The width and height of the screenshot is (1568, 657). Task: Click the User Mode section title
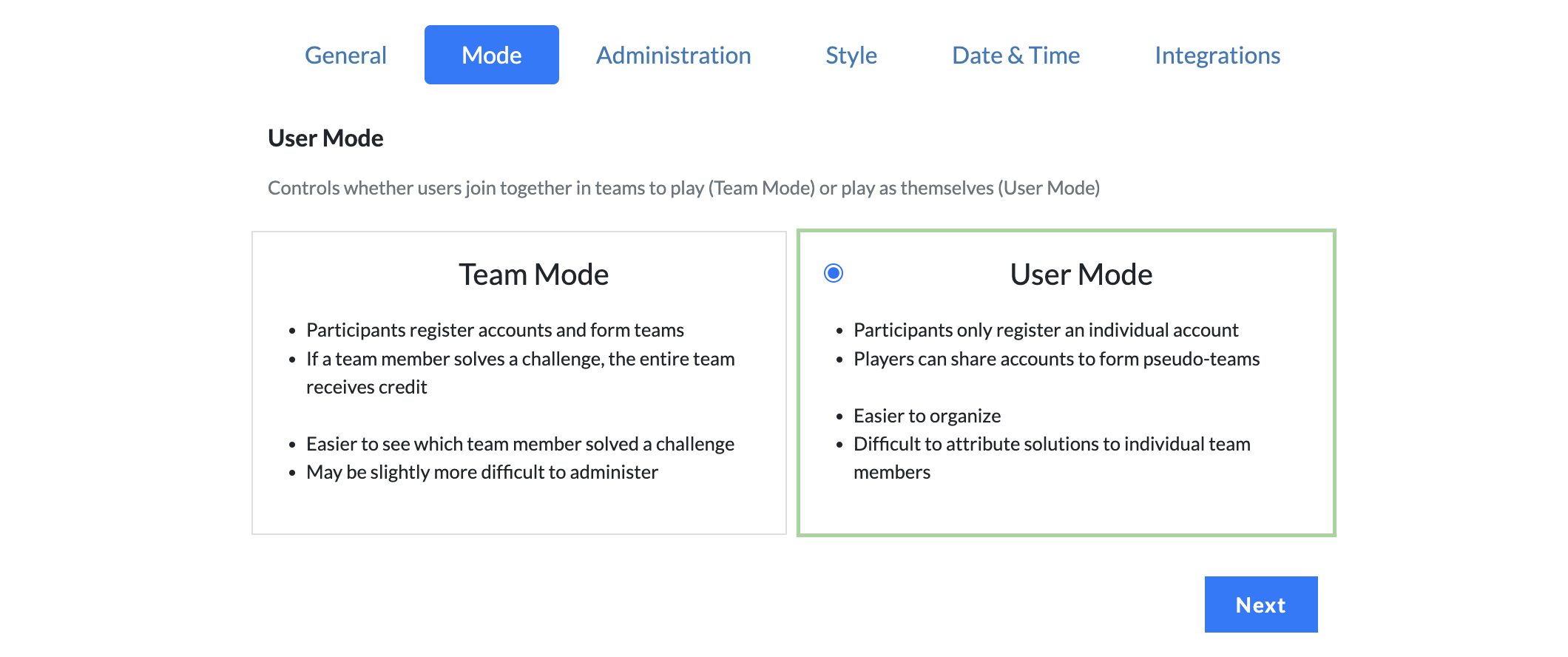(325, 138)
